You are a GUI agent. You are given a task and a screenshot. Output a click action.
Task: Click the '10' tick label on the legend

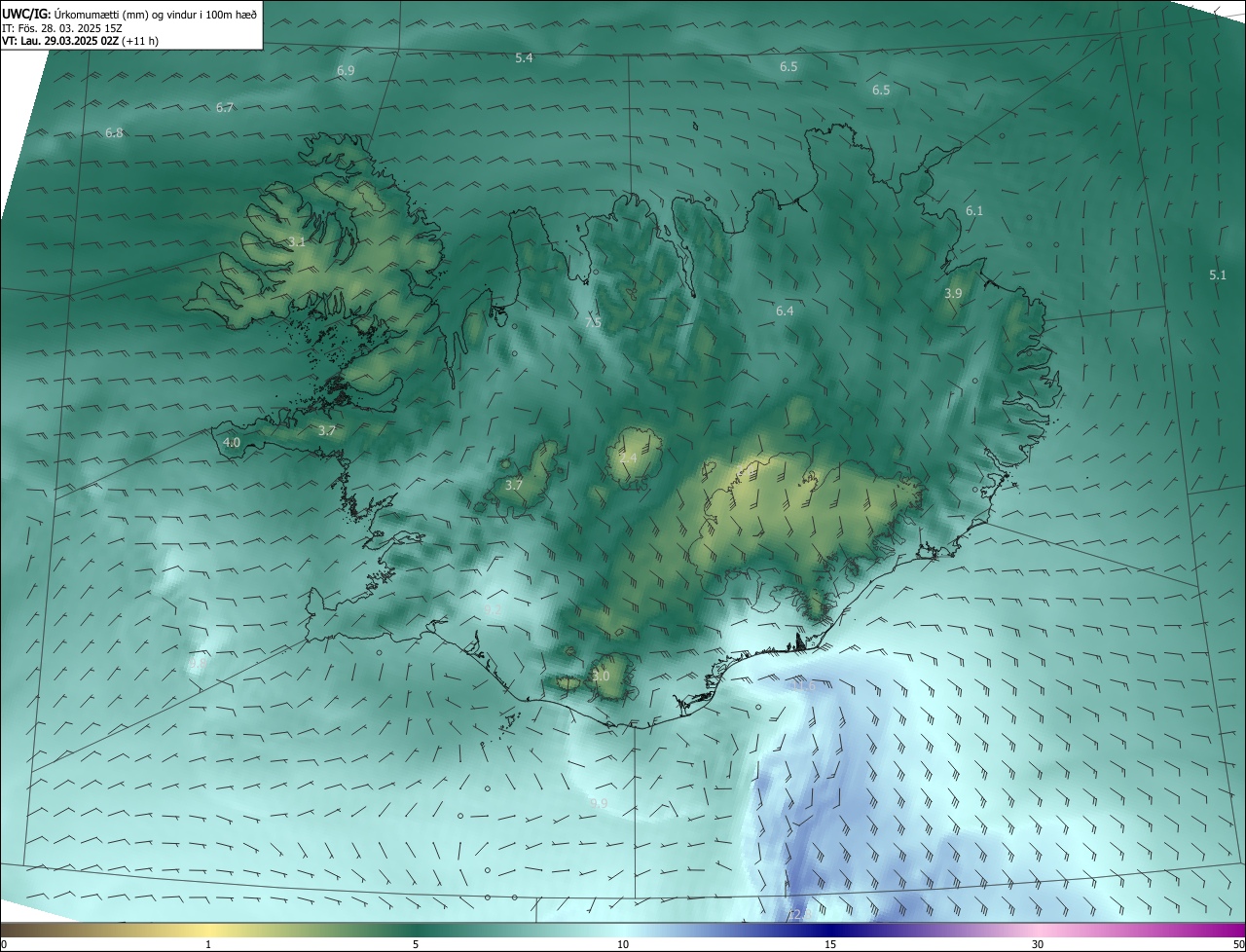pyautogui.click(x=623, y=945)
